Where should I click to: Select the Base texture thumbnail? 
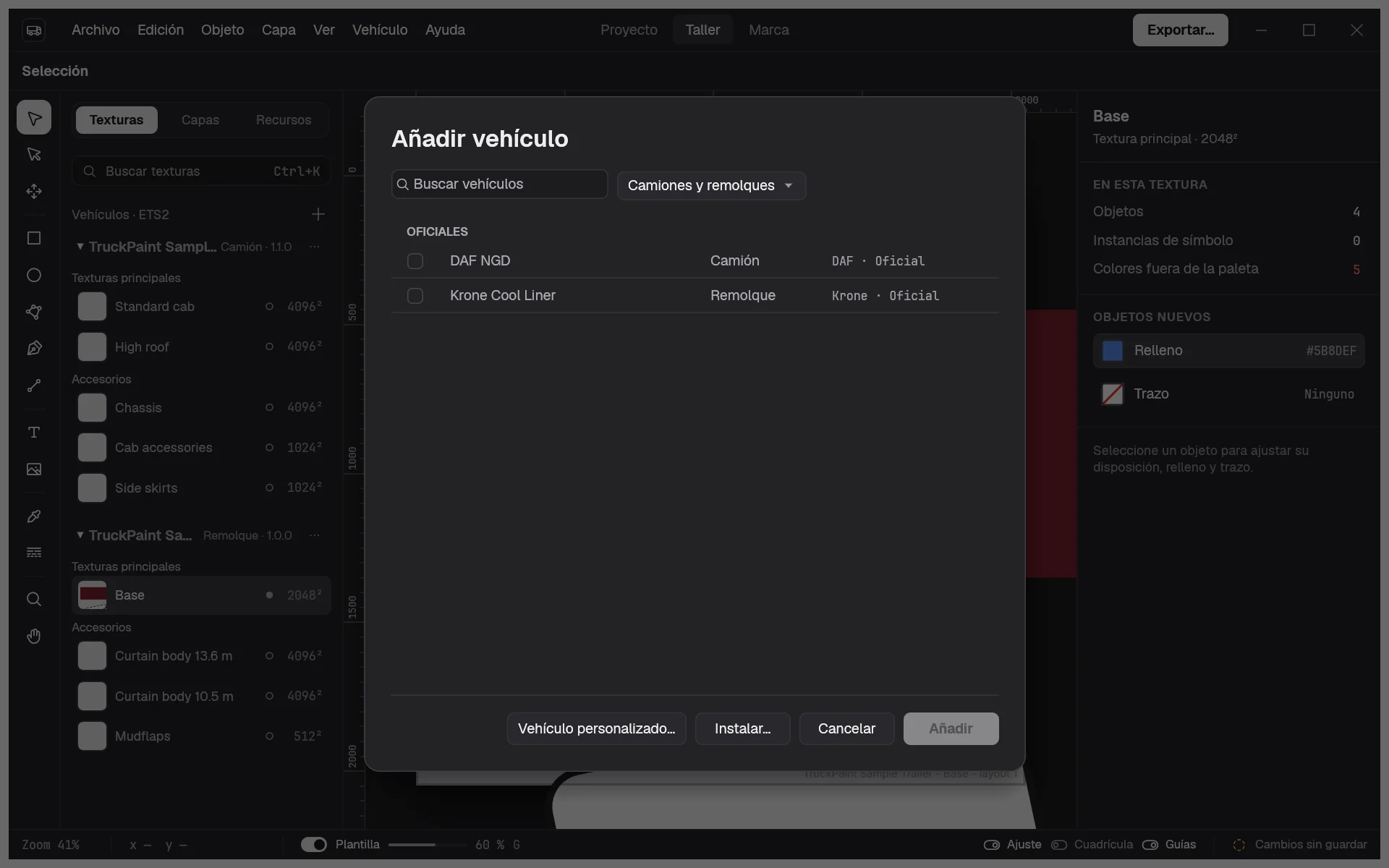(93, 595)
